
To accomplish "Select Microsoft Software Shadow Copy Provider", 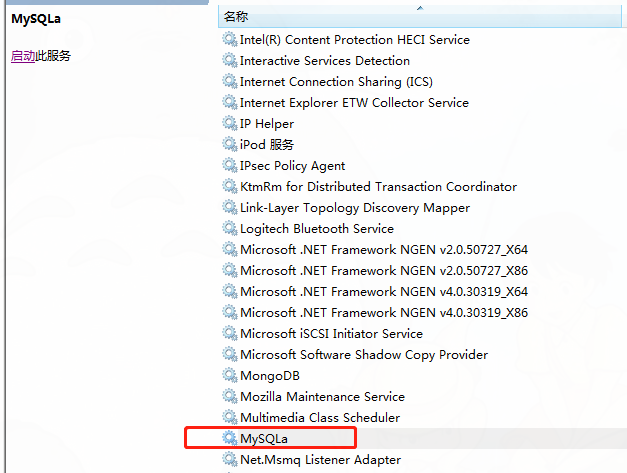I will 364,355.
